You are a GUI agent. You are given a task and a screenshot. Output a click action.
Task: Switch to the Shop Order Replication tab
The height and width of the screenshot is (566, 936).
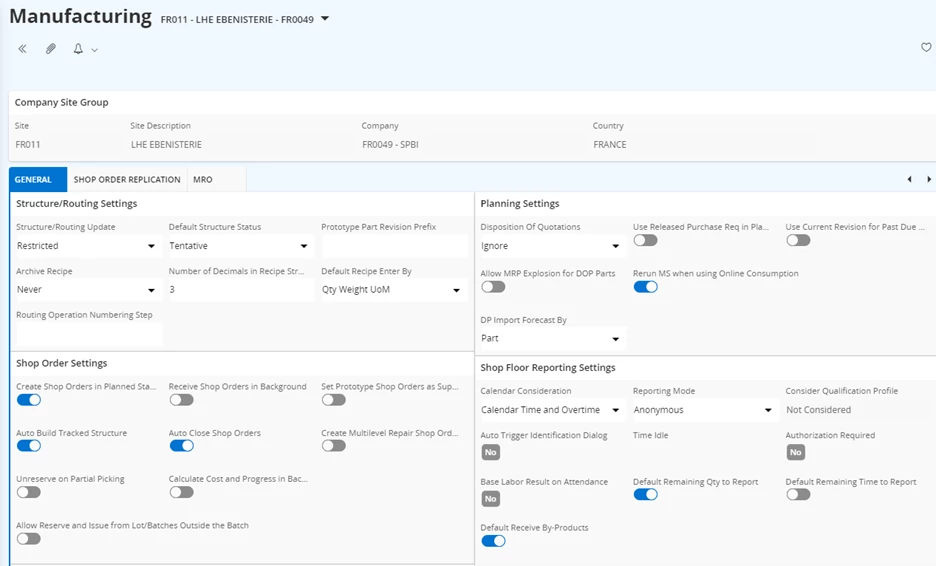(x=127, y=180)
